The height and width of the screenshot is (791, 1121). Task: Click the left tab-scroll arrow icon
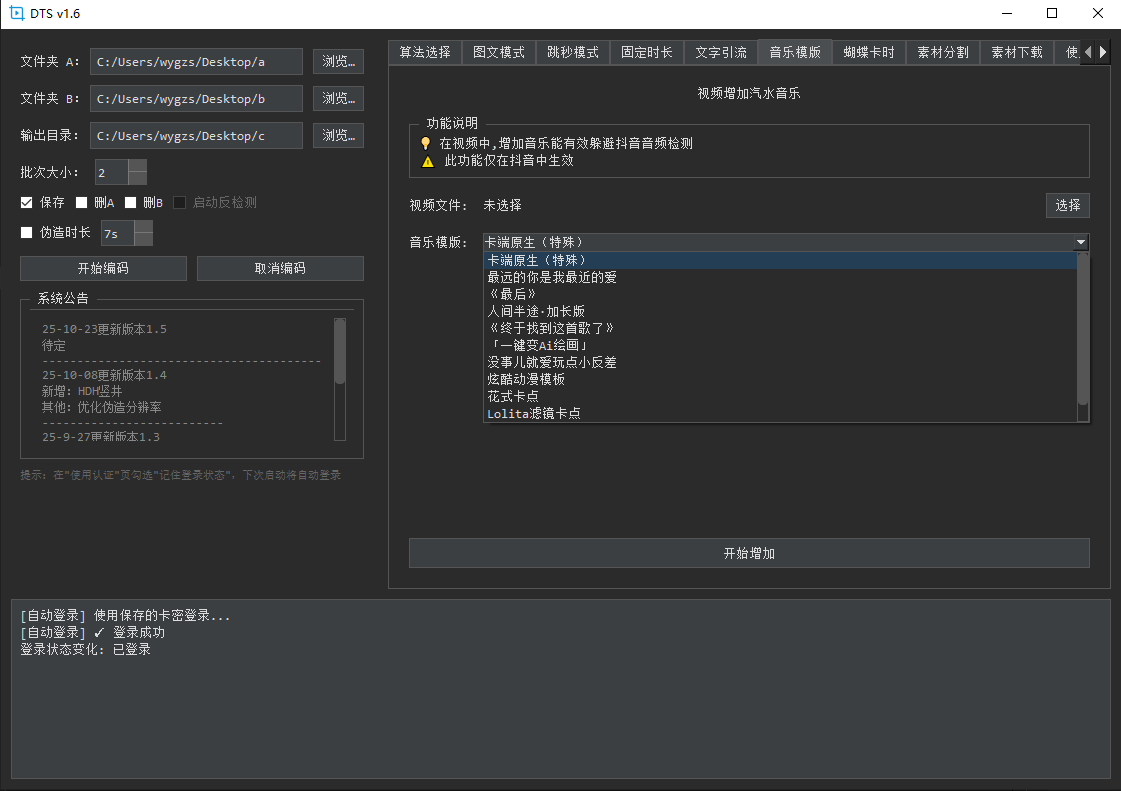point(1086,52)
